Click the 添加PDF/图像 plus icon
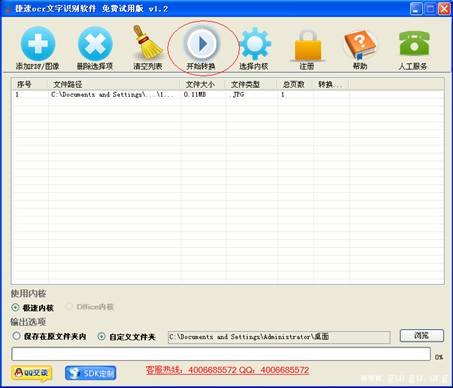The width and height of the screenshot is (453, 388). [38, 44]
